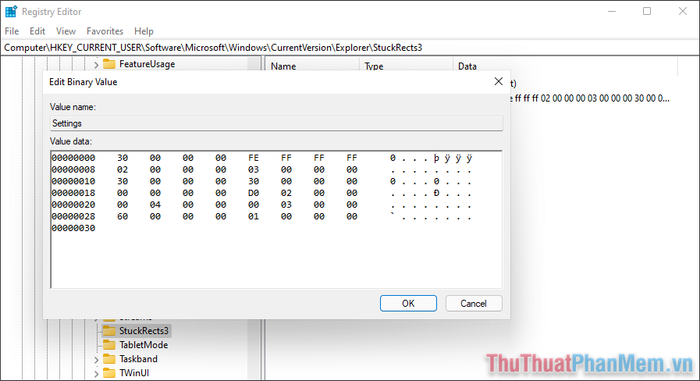Click the Registry Editor app icon
The image size is (700, 381).
coord(11,11)
